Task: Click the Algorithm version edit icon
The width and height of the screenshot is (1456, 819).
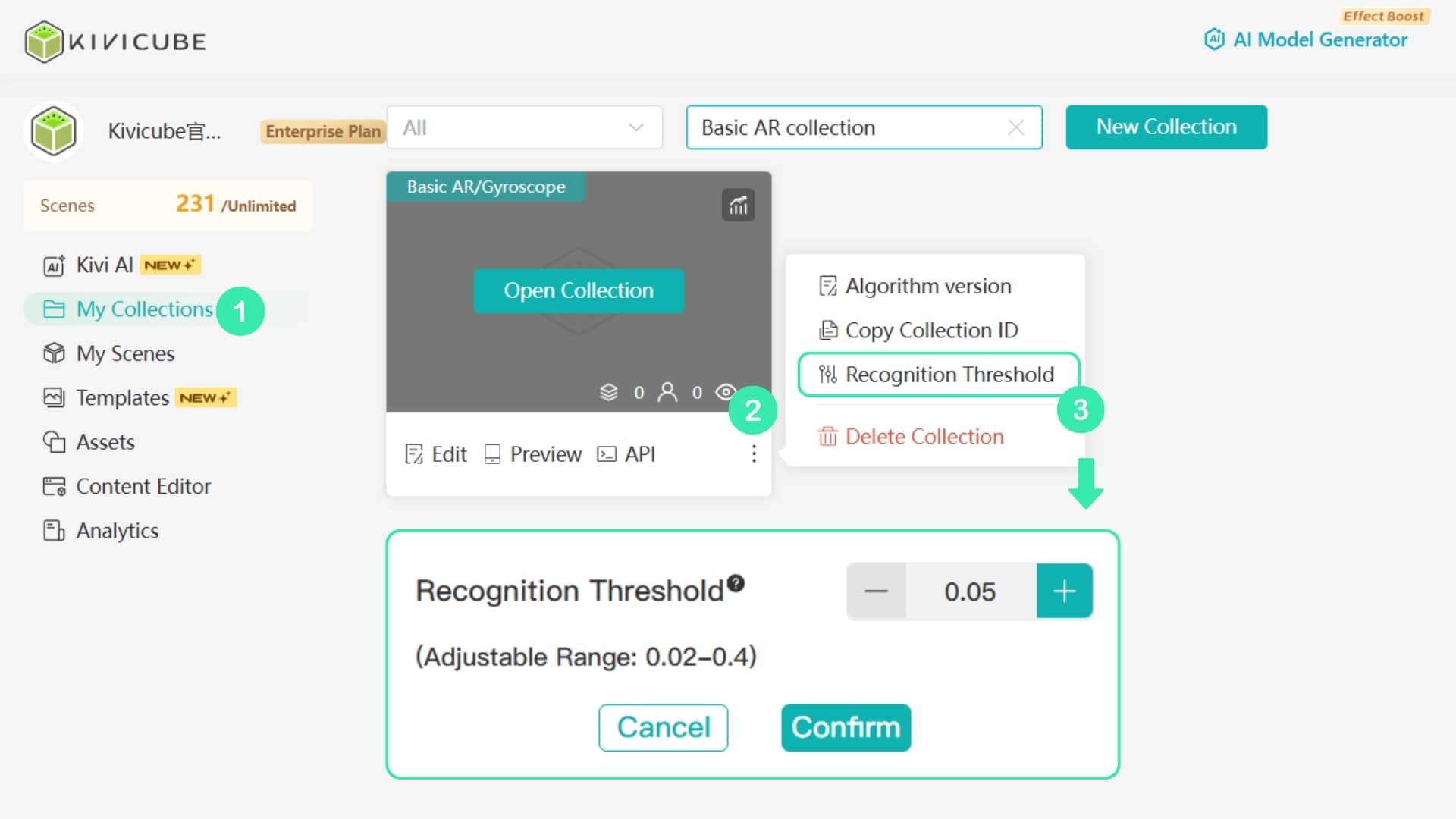Action: tap(827, 286)
